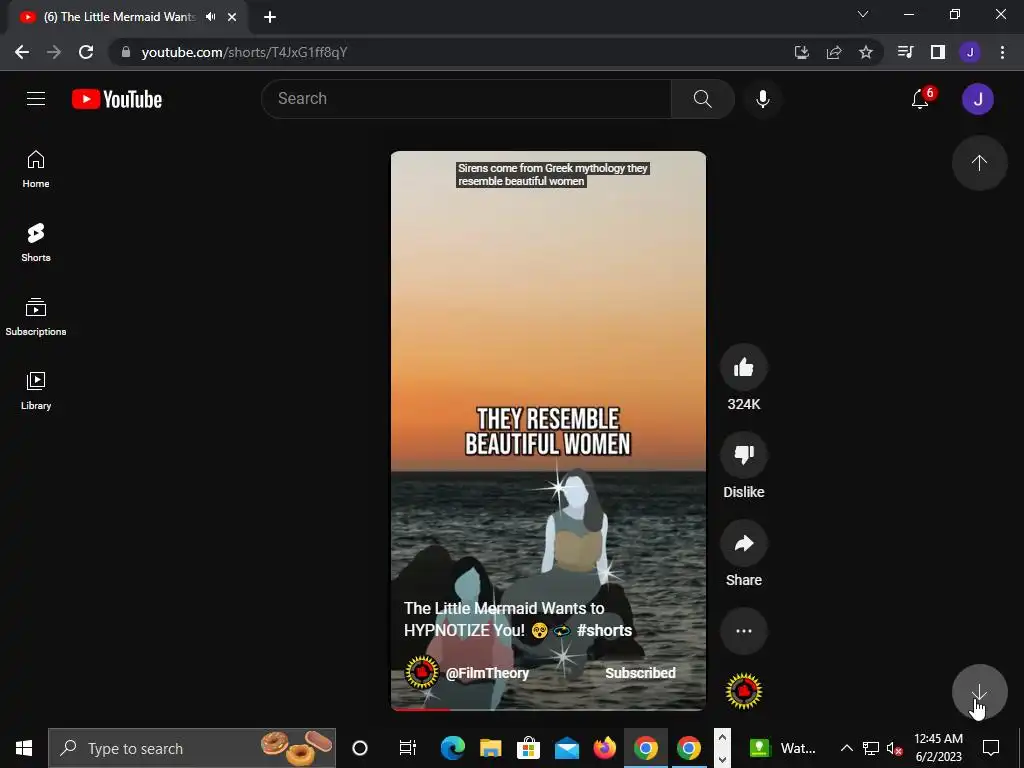Start voice search with the microphone
Image resolution: width=1024 pixels, height=768 pixels.
pyautogui.click(x=762, y=99)
